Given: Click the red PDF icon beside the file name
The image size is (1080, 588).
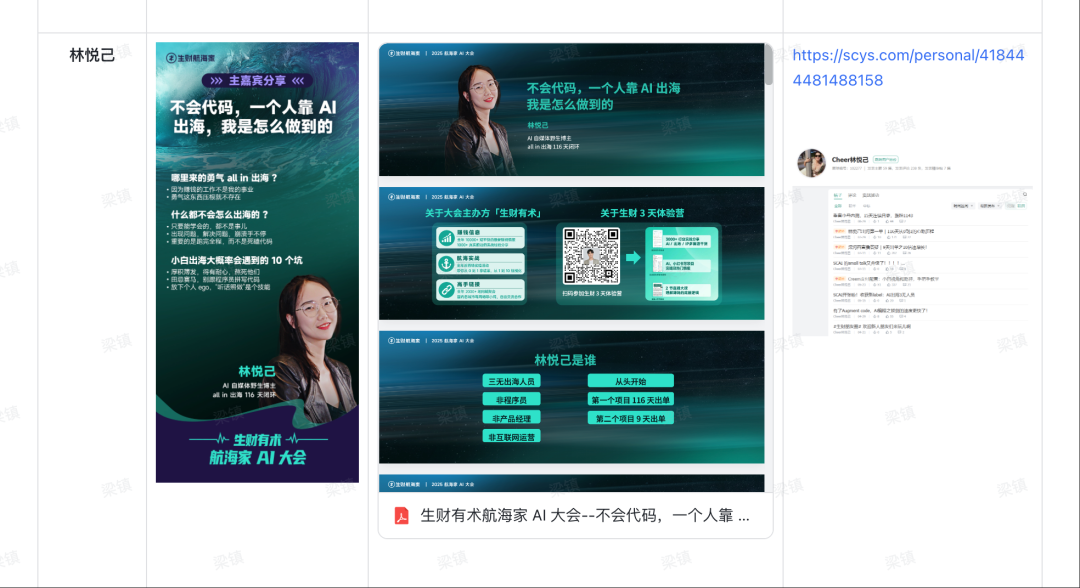Looking at the screenshot, I should [x=402, y=516].
